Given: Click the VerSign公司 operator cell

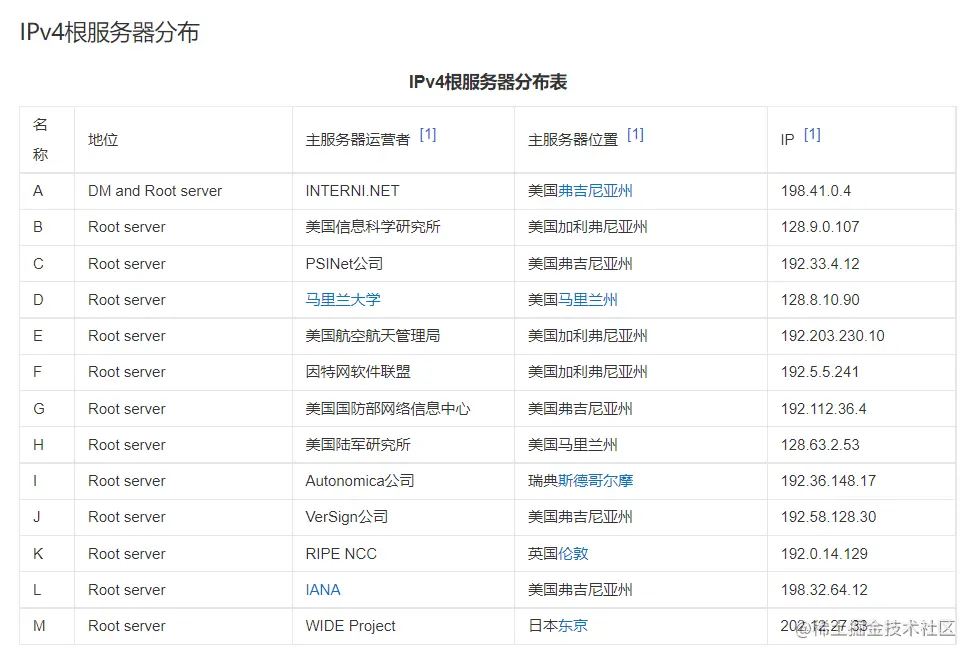Looking at the screenshot, I should (404, 517).
